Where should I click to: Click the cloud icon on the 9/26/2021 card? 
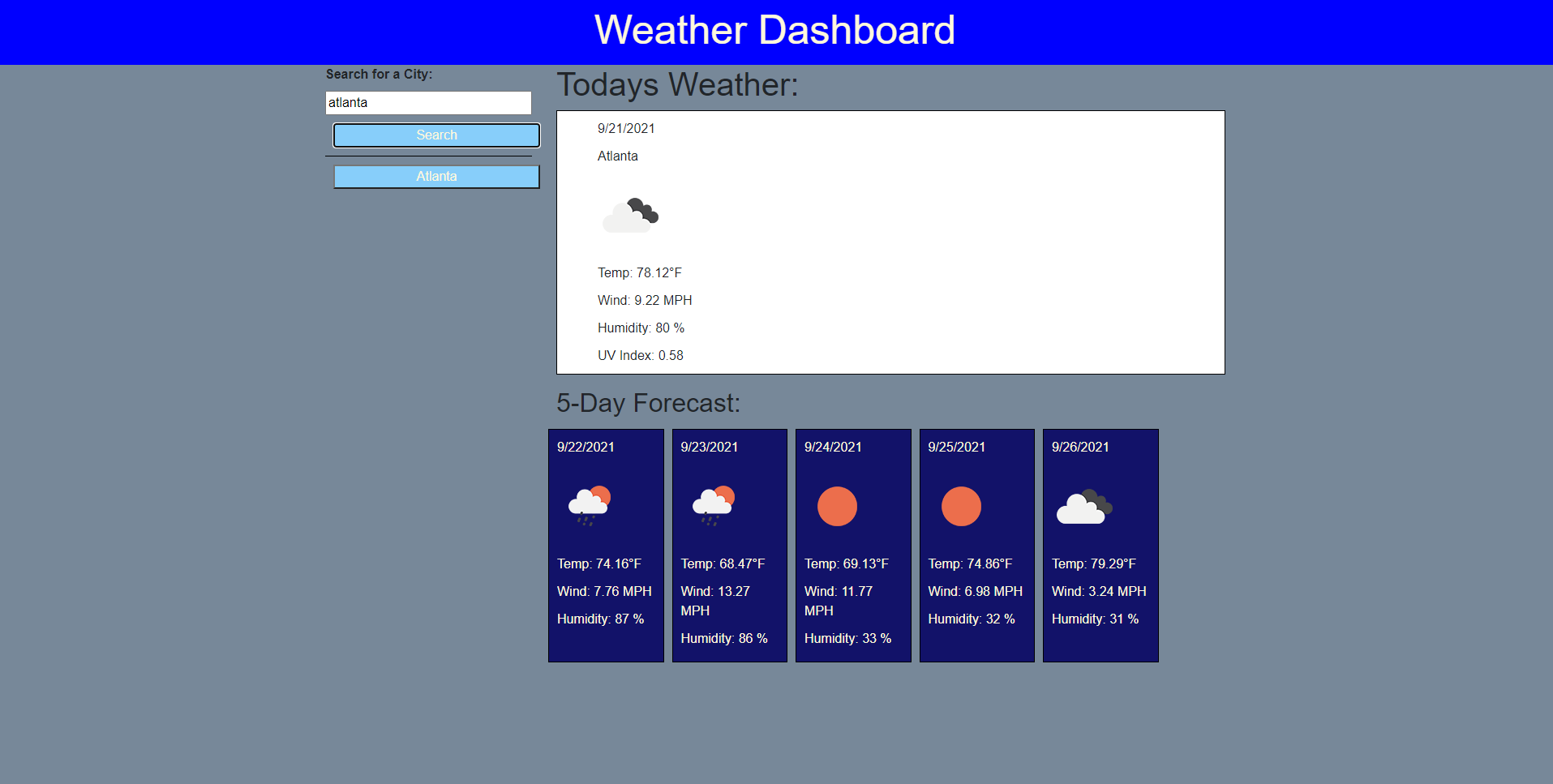[1084, 507]
